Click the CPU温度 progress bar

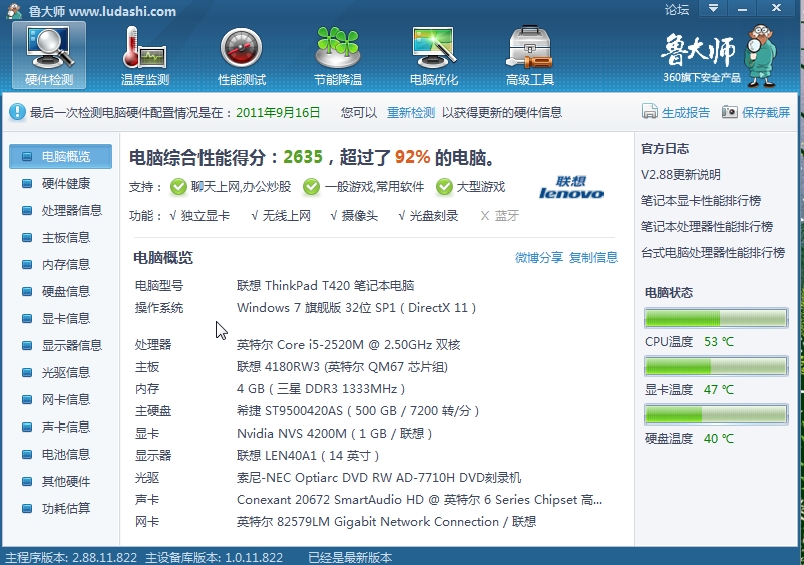pyautogui.click(x=716, y=318)
